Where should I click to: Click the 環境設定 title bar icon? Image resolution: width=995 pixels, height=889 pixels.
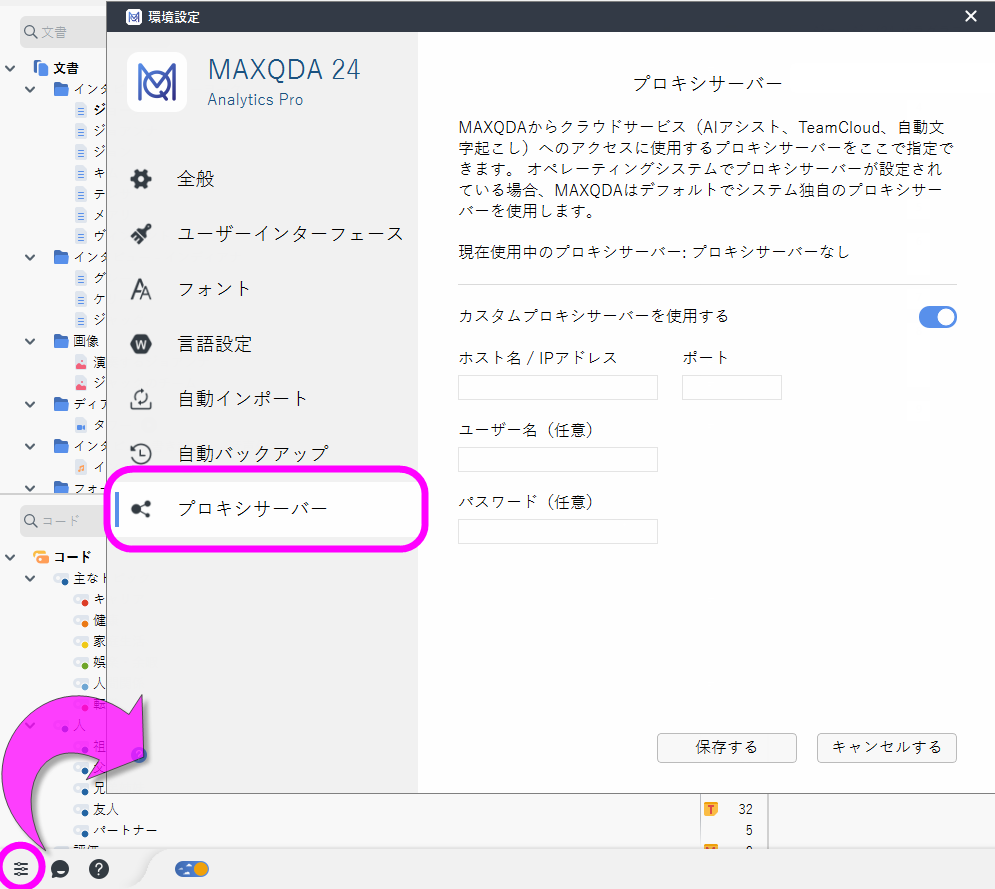pos(134,16)
